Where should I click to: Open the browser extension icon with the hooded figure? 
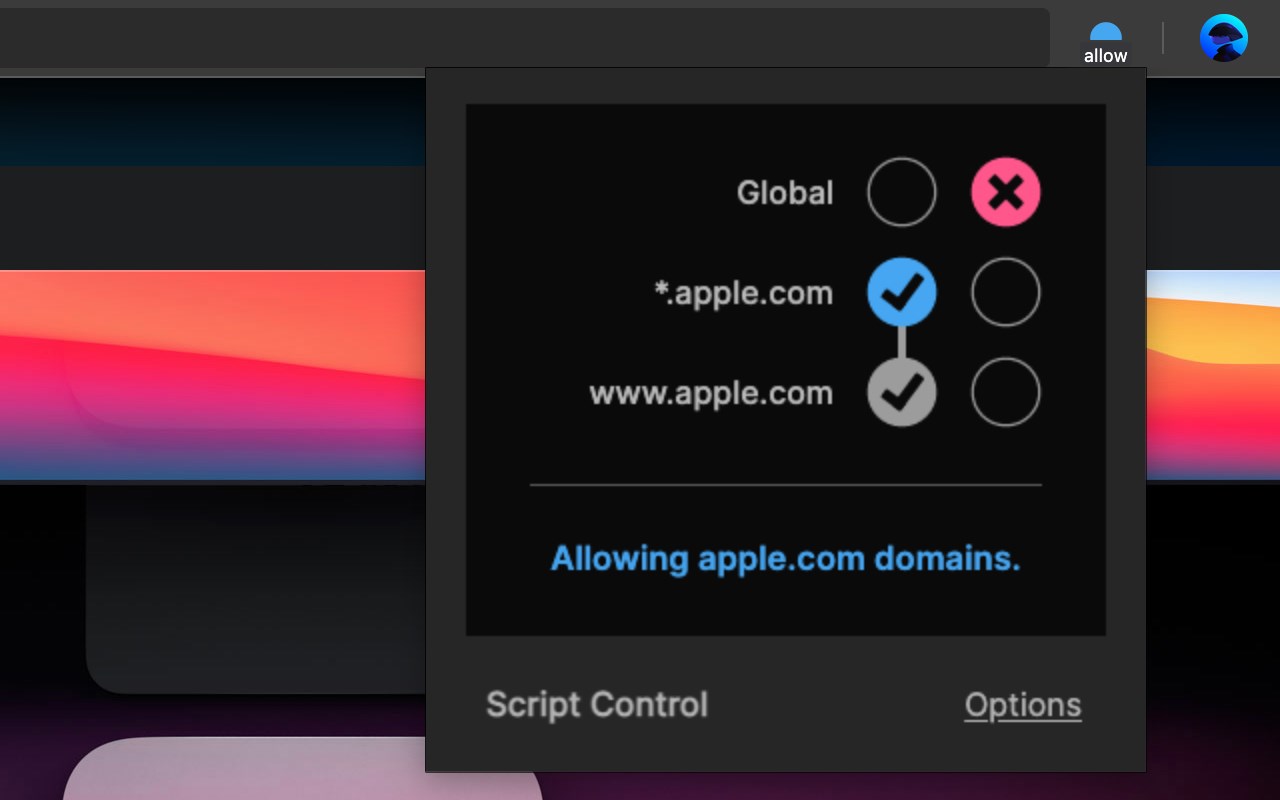coord(1224,38)
